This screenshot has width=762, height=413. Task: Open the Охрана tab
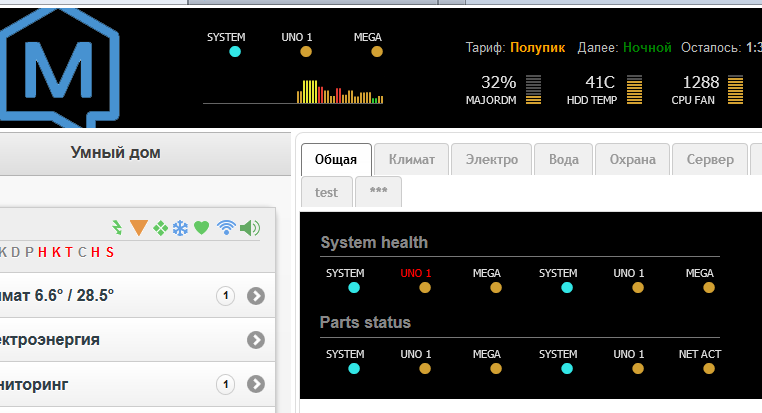633,159
